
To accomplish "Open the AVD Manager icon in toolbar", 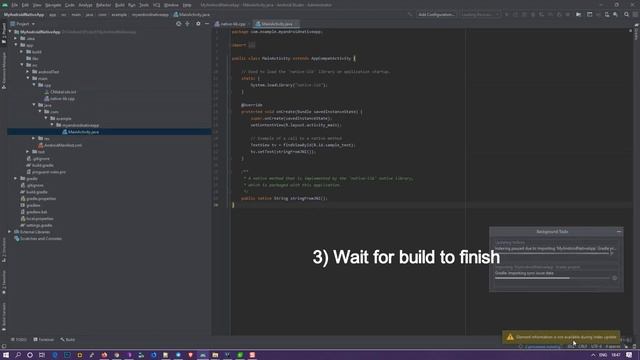I will (x=607, y=15).
